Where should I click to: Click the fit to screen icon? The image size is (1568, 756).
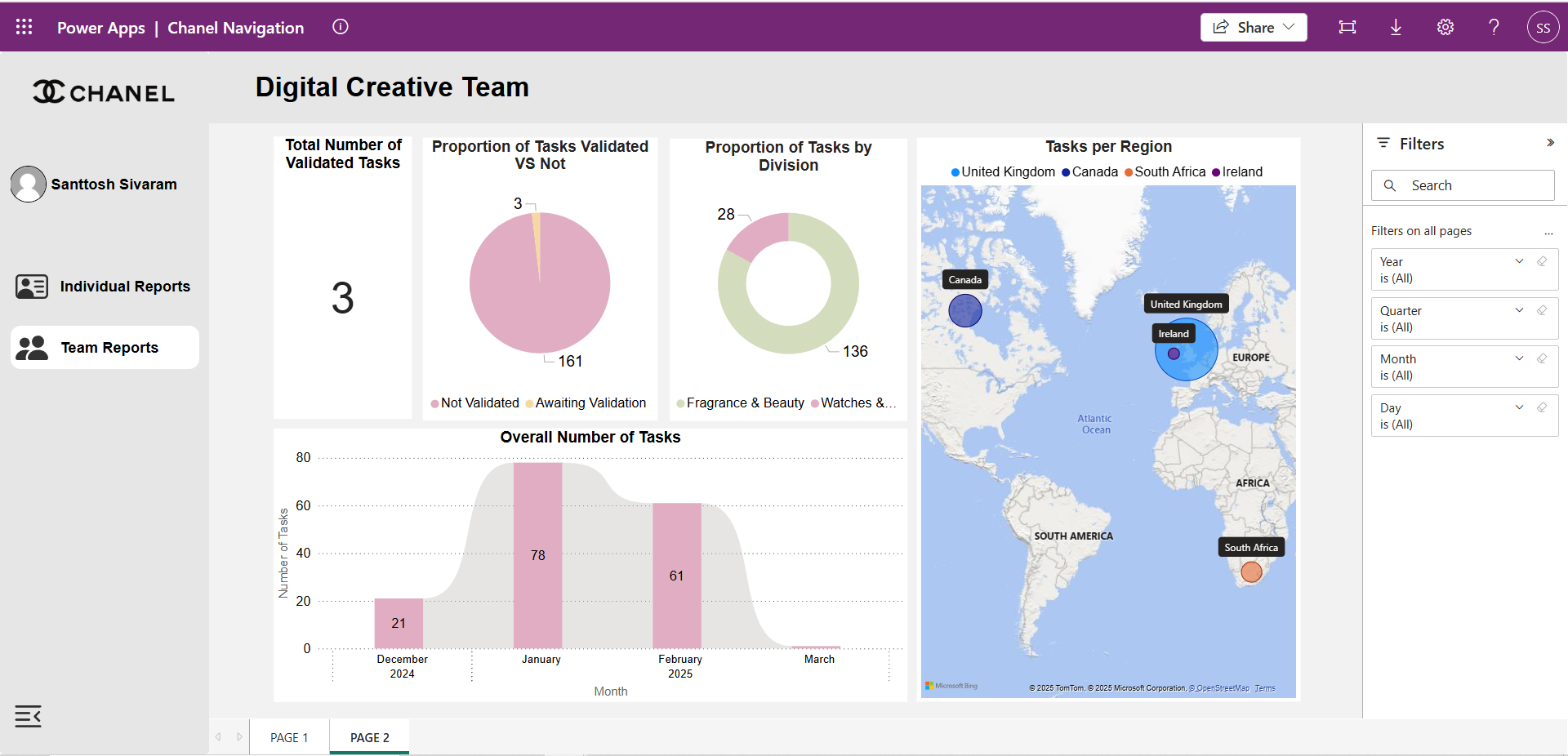point(1347,27)
